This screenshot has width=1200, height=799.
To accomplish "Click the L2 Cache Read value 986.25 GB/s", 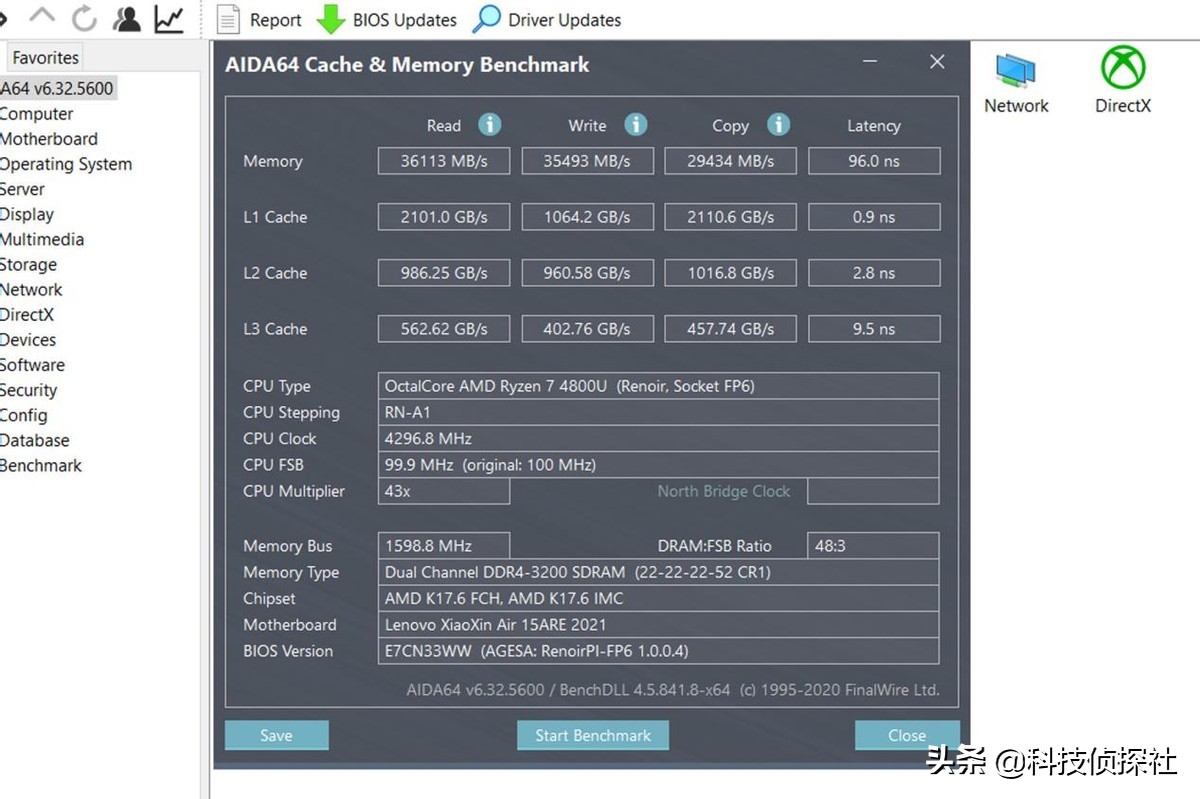I will coord(444,273).
